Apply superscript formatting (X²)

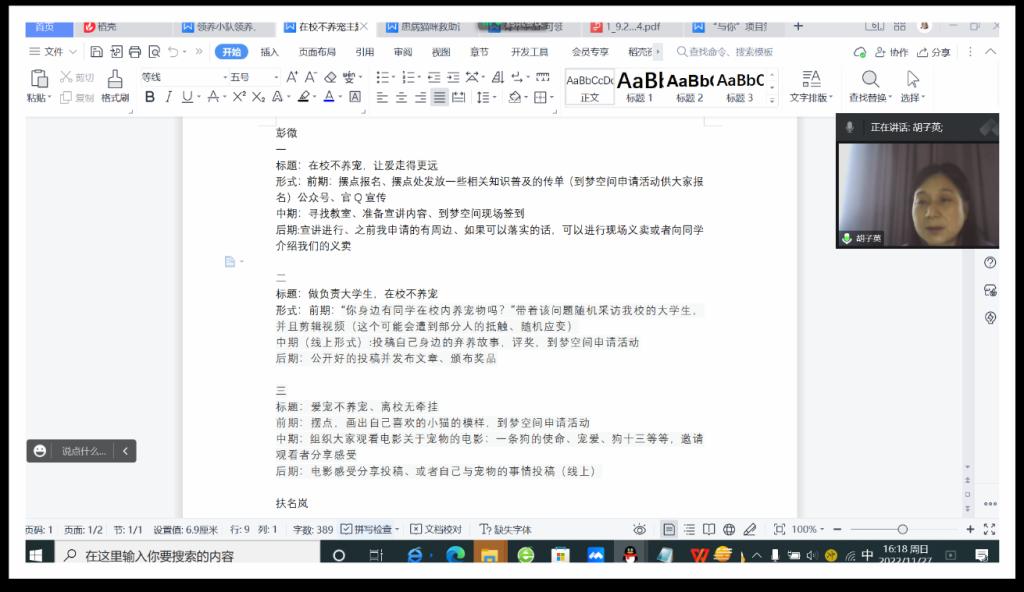click(x=239, y=97)
